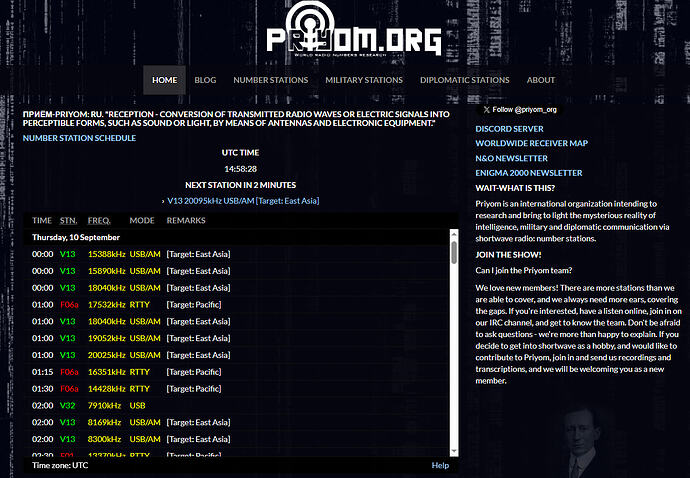Click the next station V13 20095kHz link
The width and height of the screenshot is (690, 478).
(243, 201)
